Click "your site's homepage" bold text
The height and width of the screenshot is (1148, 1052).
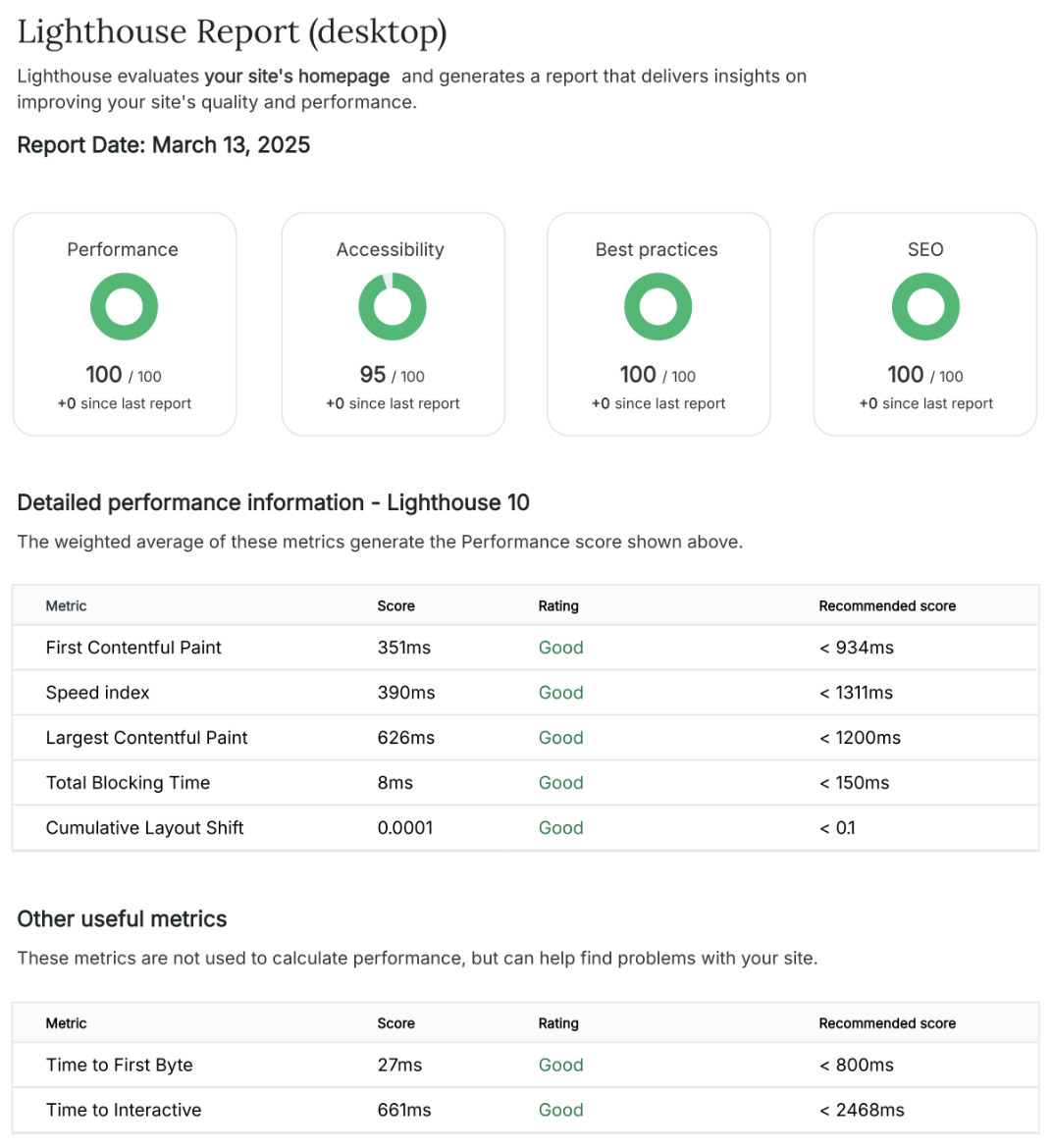[296, 77]
